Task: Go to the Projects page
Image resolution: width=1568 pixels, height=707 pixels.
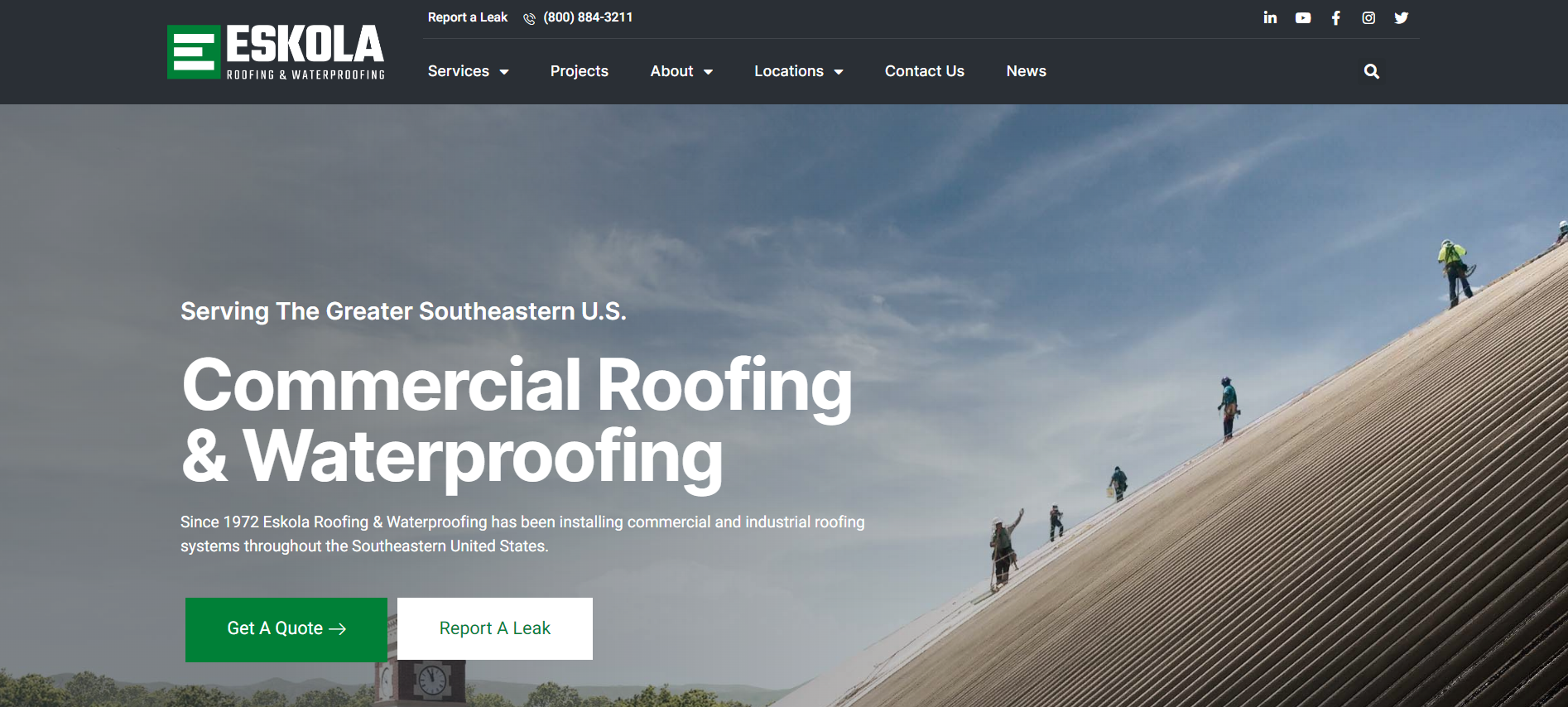Action: [x=579, y=71]
